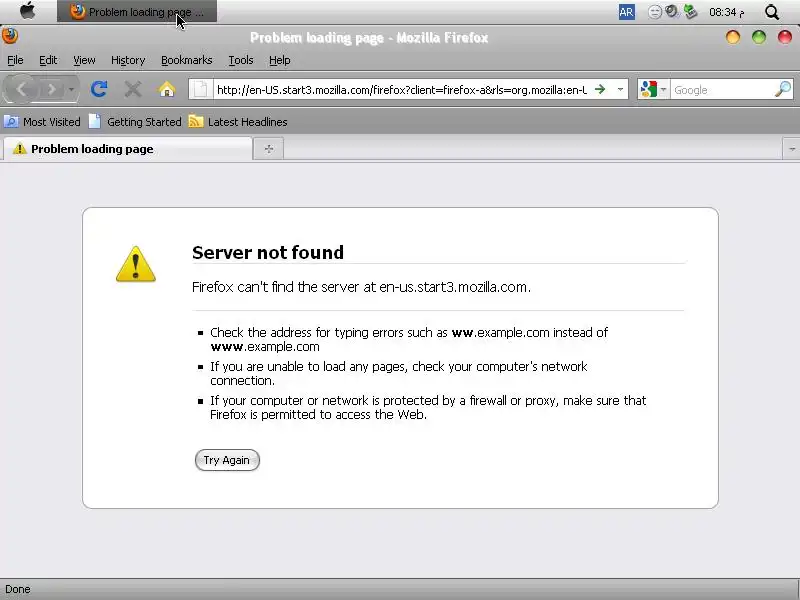Open the History menu
800x600 pixels.
click(128, 60)
